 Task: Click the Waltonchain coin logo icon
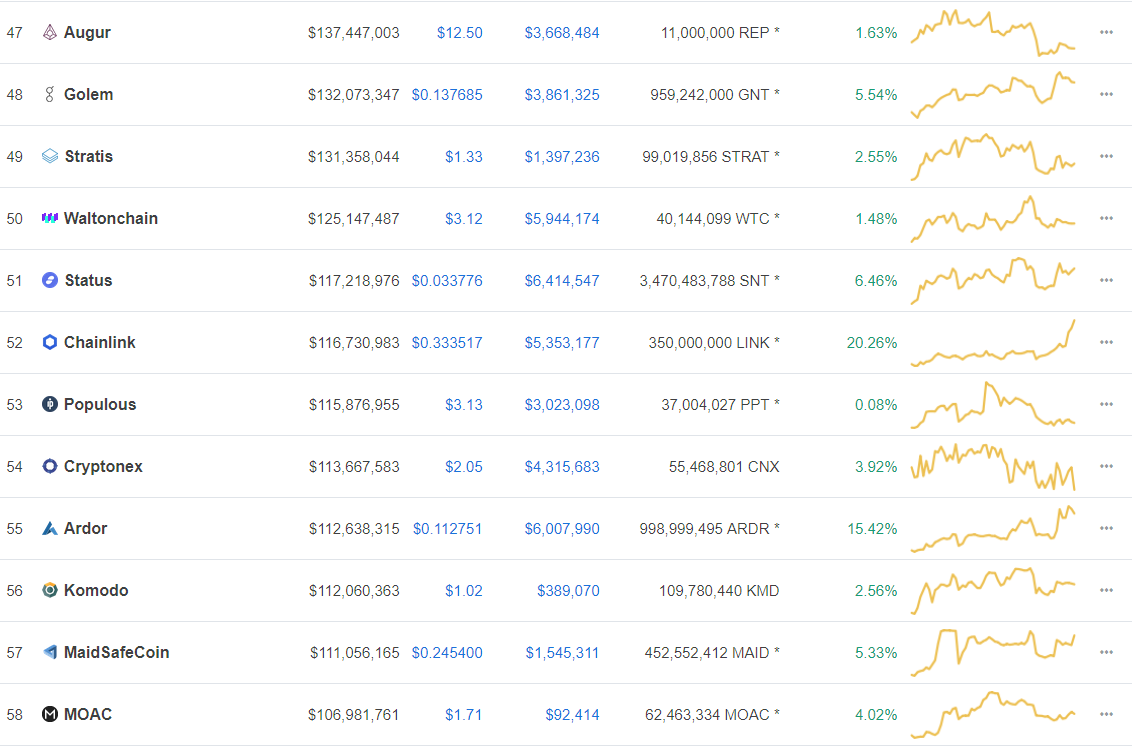[x=49, y=218]
